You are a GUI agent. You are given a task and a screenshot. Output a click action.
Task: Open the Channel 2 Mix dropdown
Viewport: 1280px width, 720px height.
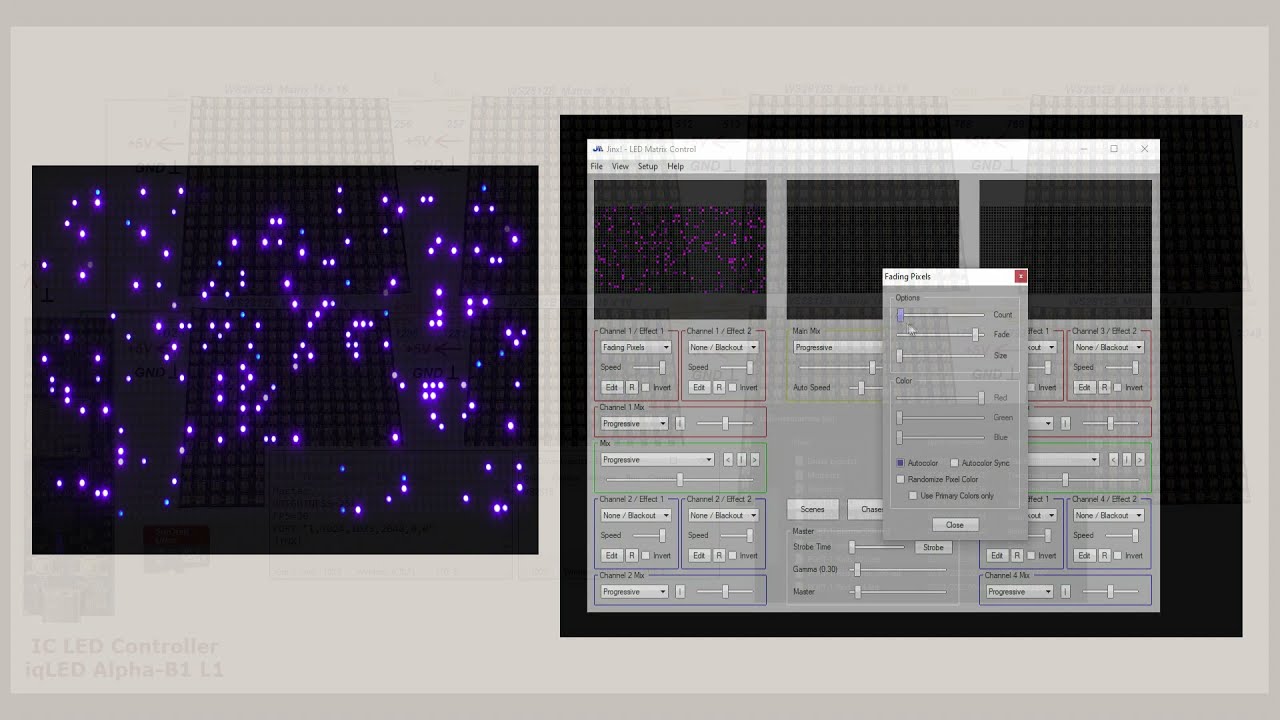click(634, 592)
